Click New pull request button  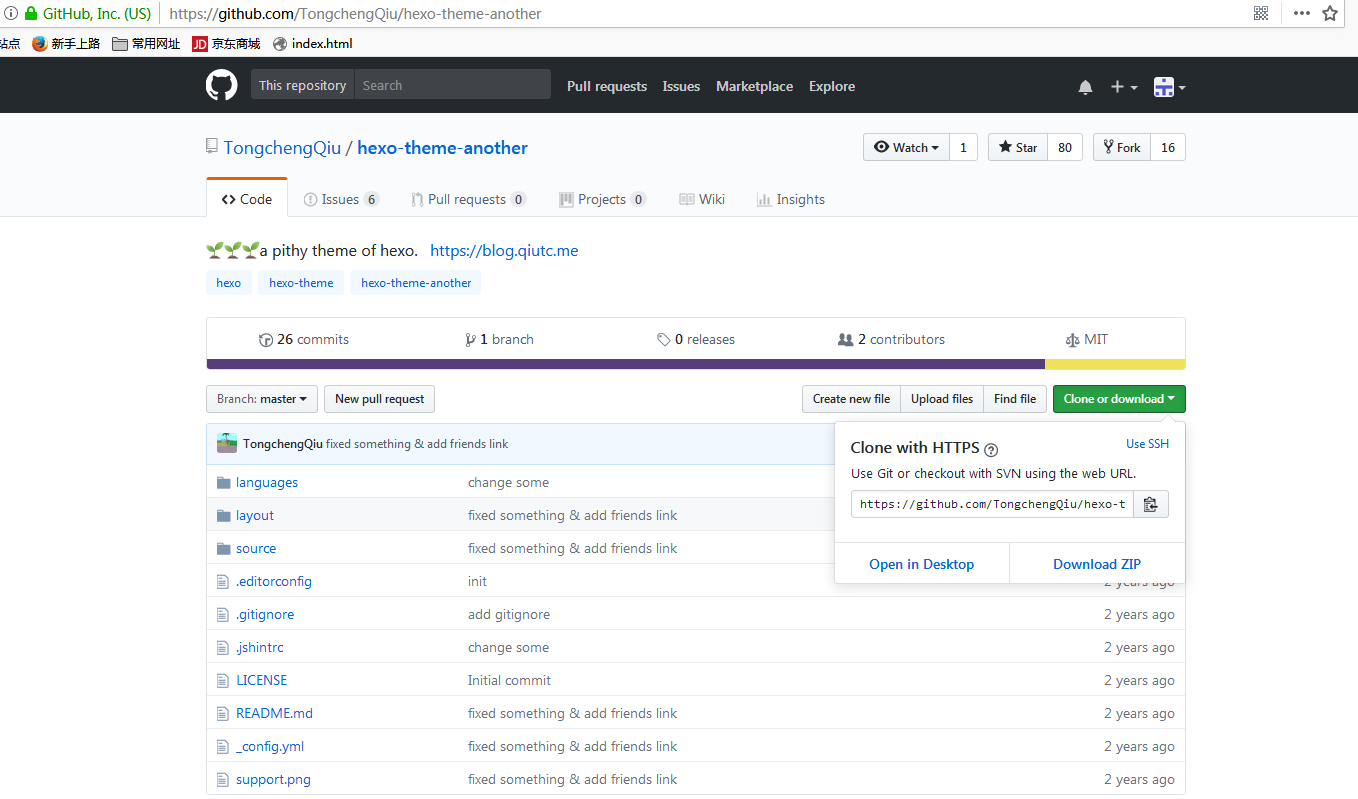(x=379, y=399)
